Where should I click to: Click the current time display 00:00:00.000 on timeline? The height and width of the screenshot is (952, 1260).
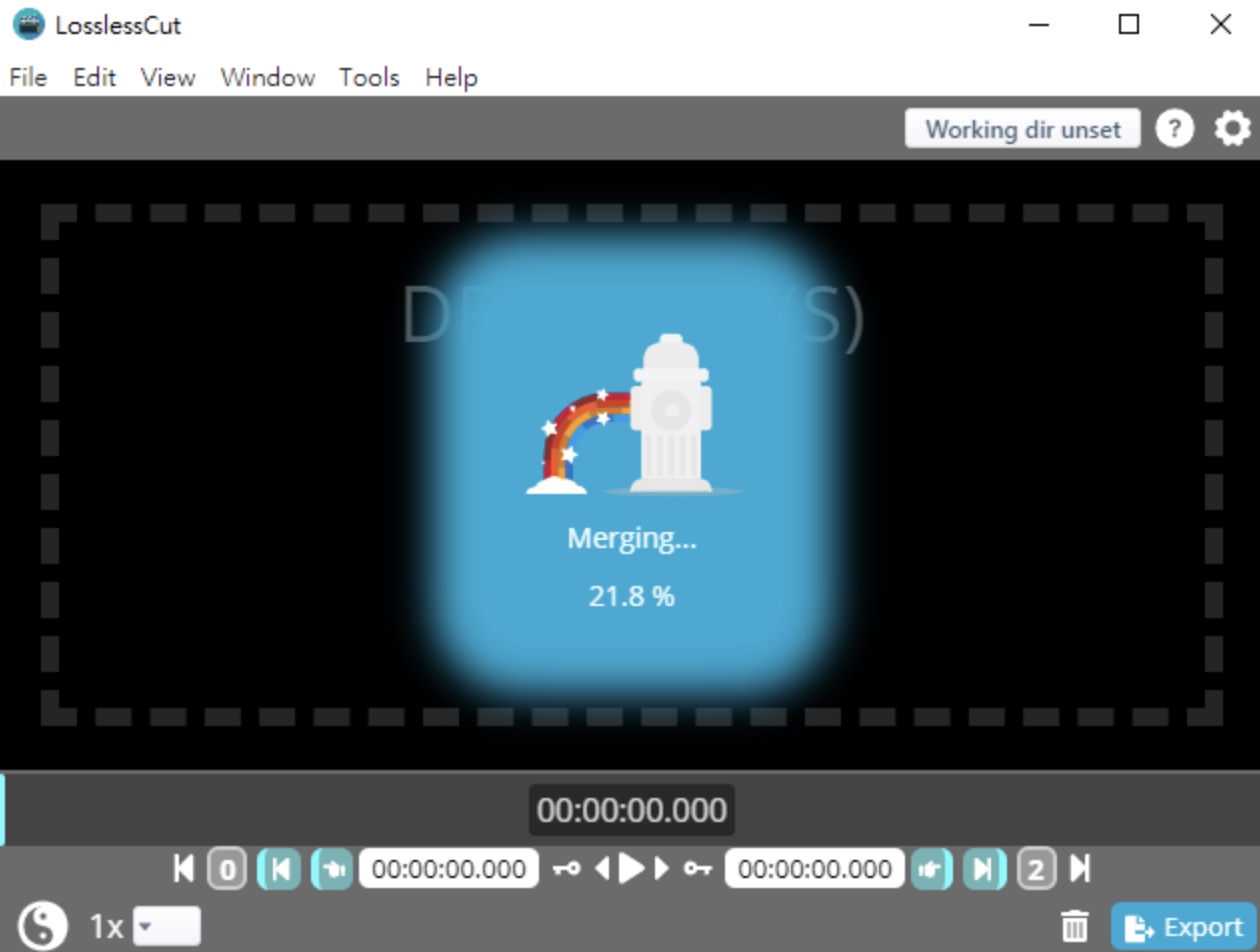pyautogui.click(x=632, y=810)
